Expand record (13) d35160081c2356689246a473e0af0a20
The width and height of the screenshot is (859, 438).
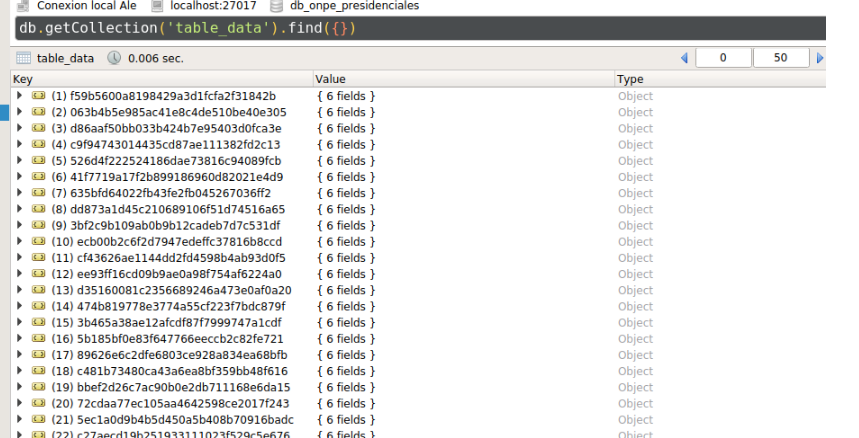pos(20,290)
